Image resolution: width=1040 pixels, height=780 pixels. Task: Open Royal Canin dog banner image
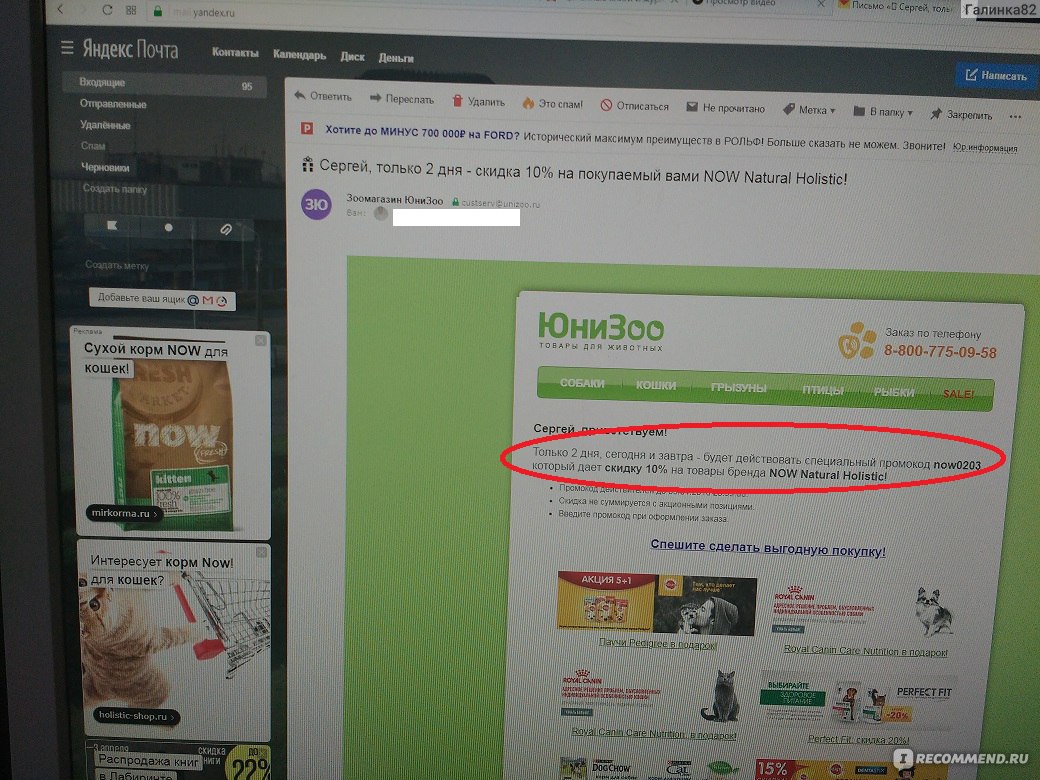(864, 613)
